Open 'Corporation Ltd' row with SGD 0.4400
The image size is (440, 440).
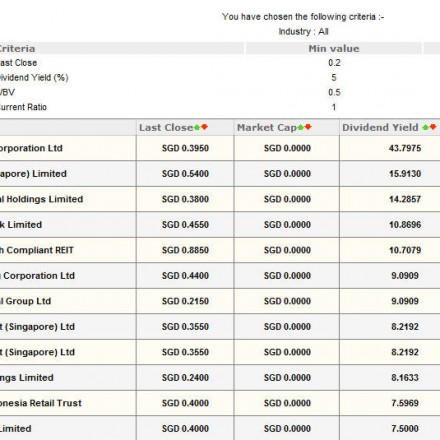pos(37,276)
